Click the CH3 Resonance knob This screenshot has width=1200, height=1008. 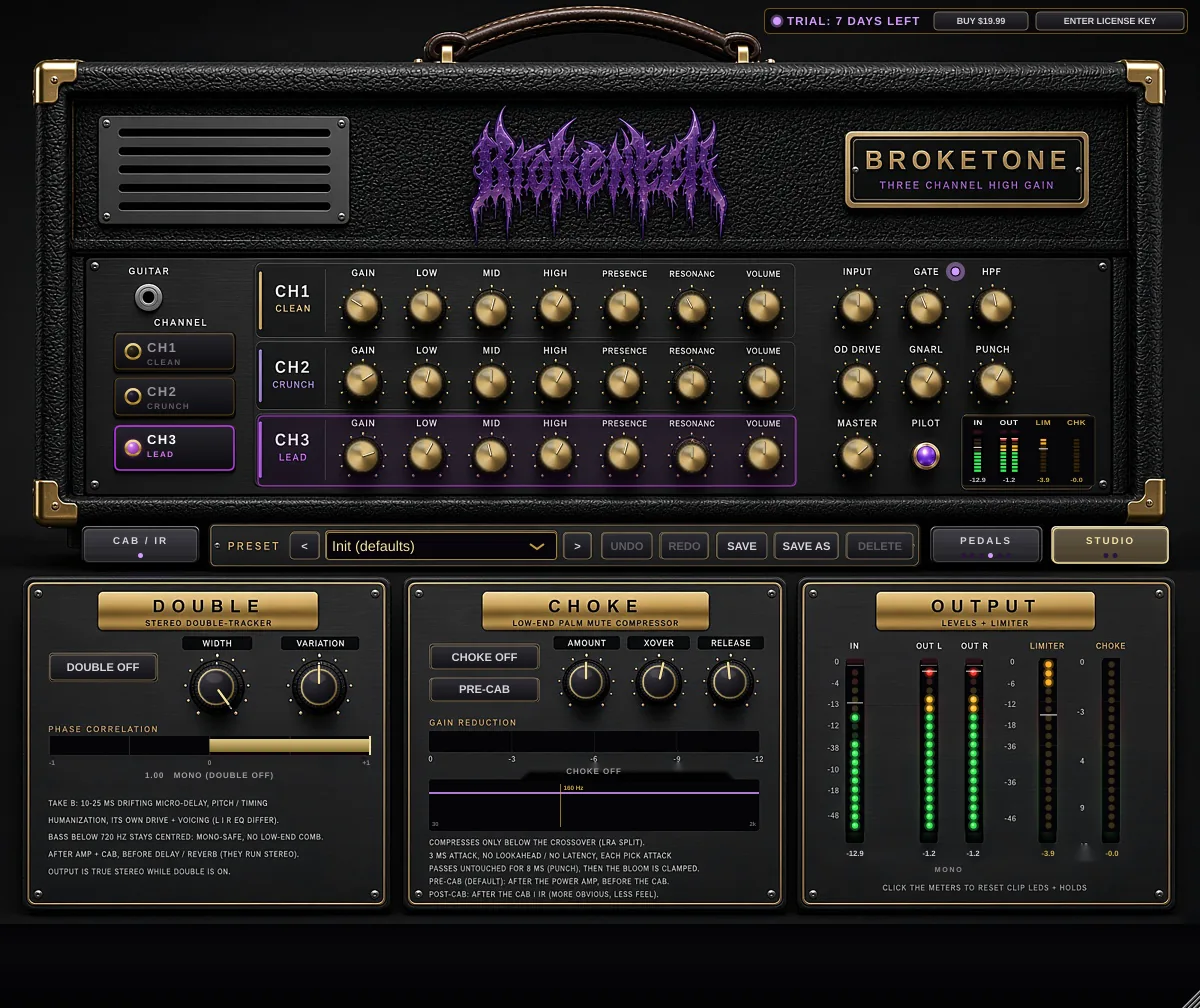(692, 455)
